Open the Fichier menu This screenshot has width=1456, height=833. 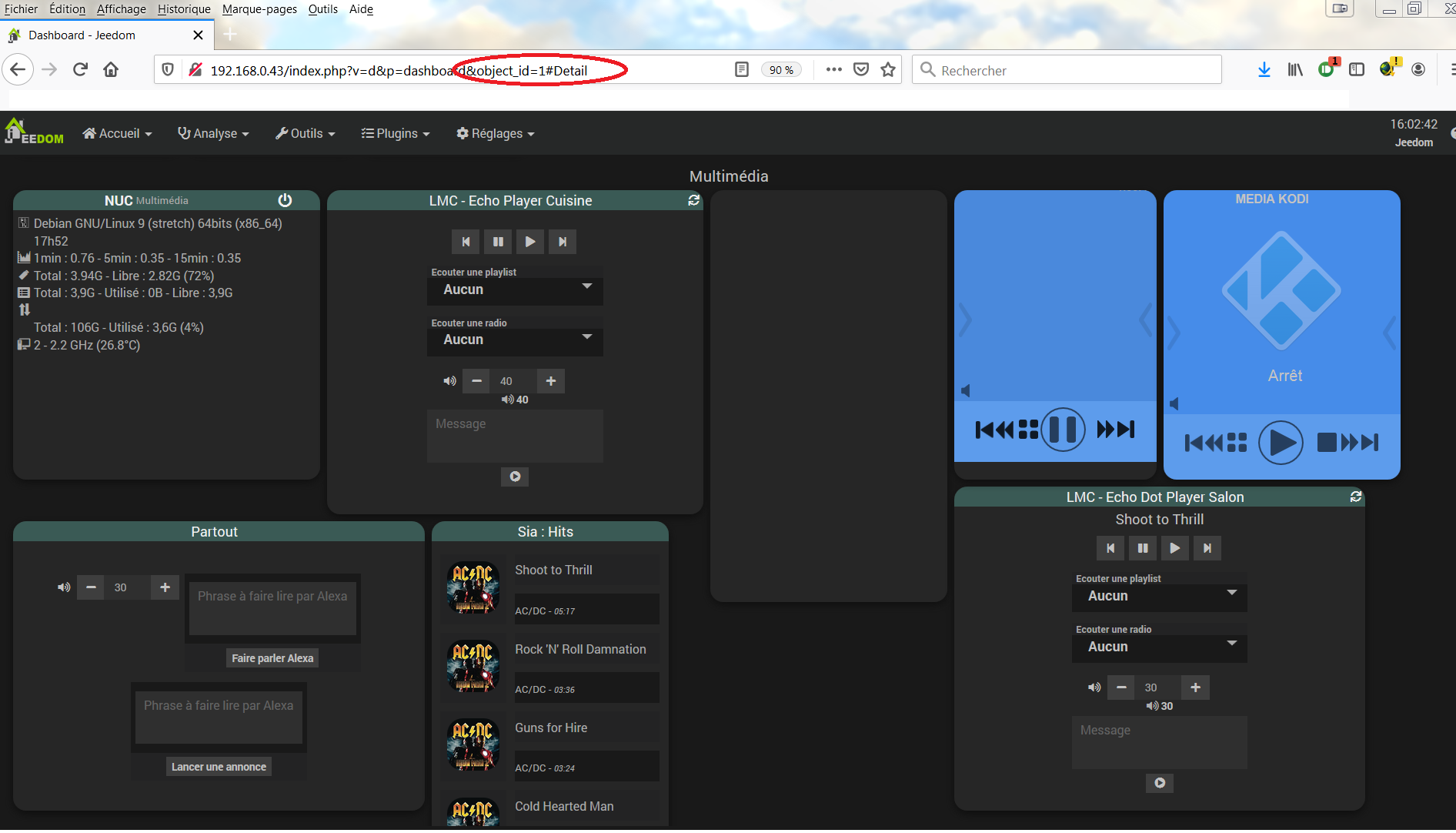pos(21,9)
